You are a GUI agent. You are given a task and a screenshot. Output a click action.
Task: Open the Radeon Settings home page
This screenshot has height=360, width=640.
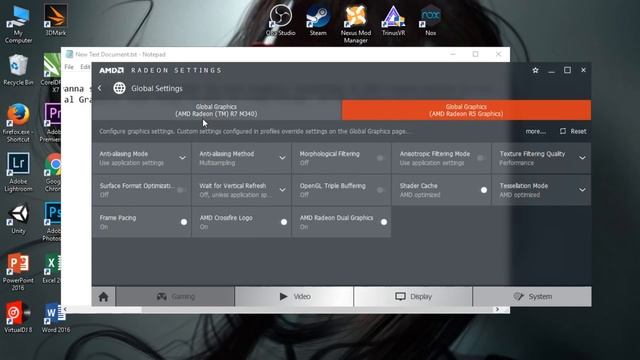(x=104, y=297)
